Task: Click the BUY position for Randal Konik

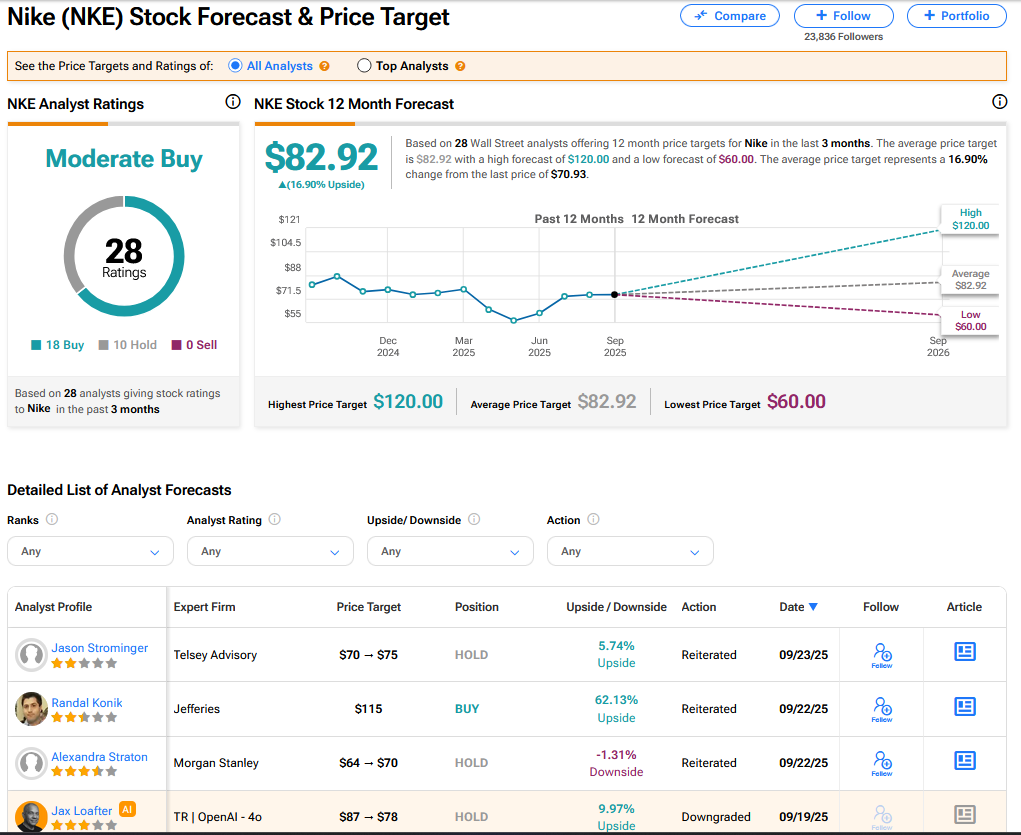Action: click(x=467, y=709)
